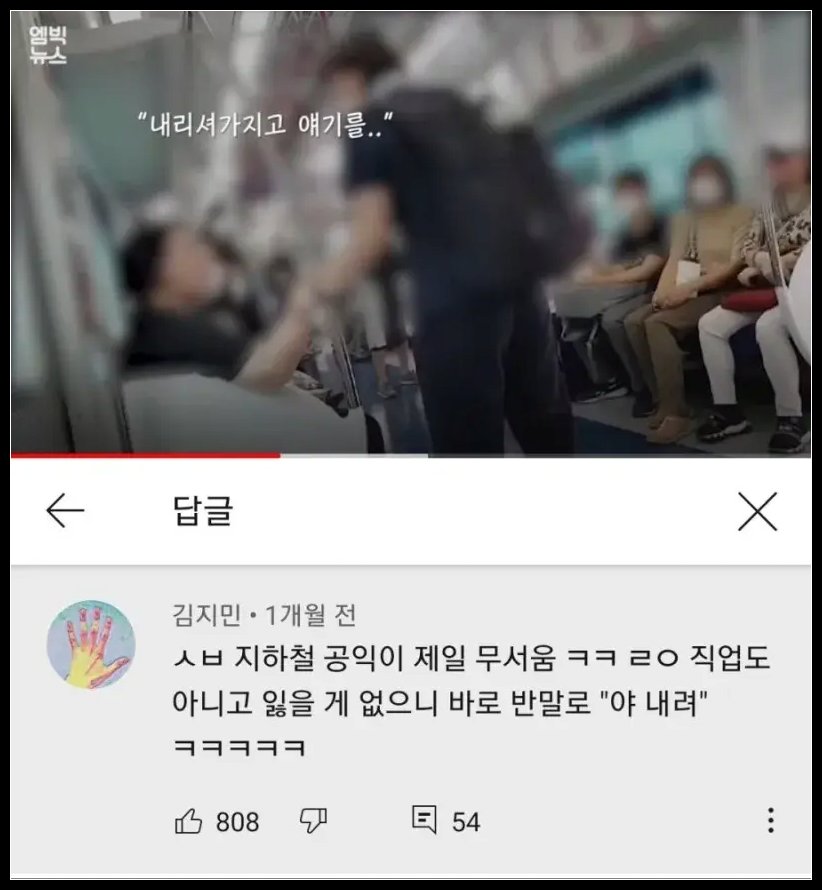This screenshot has height=890, width=822.
Task: Like the comment with thumbs-up icon
Action: pyautogui.click(x=188, y=821)
